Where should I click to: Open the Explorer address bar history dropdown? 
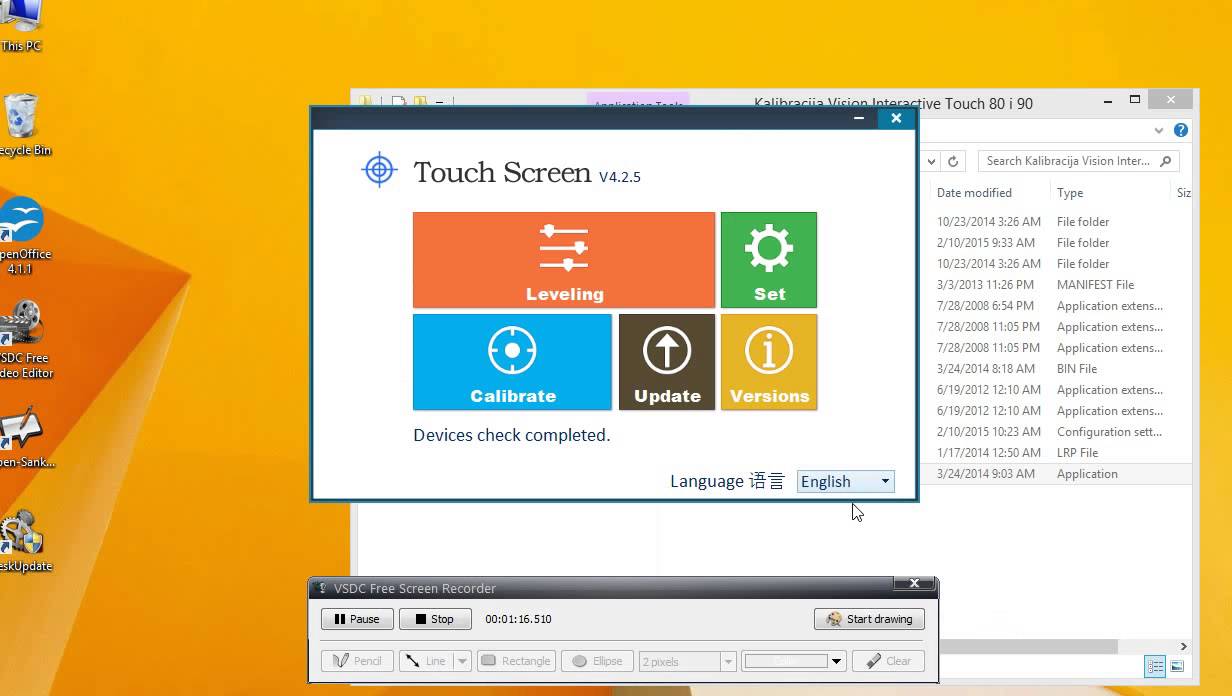(x=931, y=161)
